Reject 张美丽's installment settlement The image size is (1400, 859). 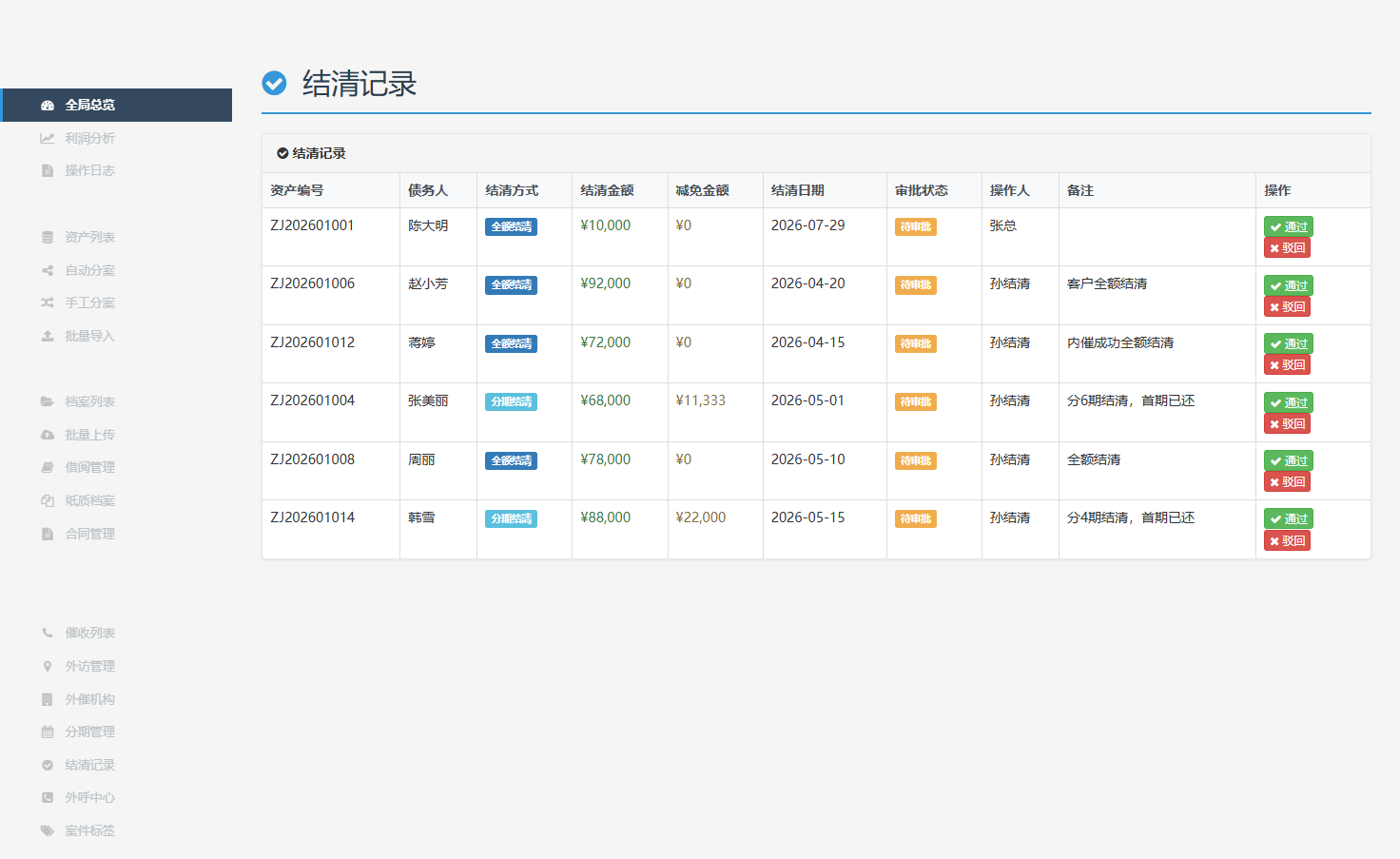pos(1287,424)
